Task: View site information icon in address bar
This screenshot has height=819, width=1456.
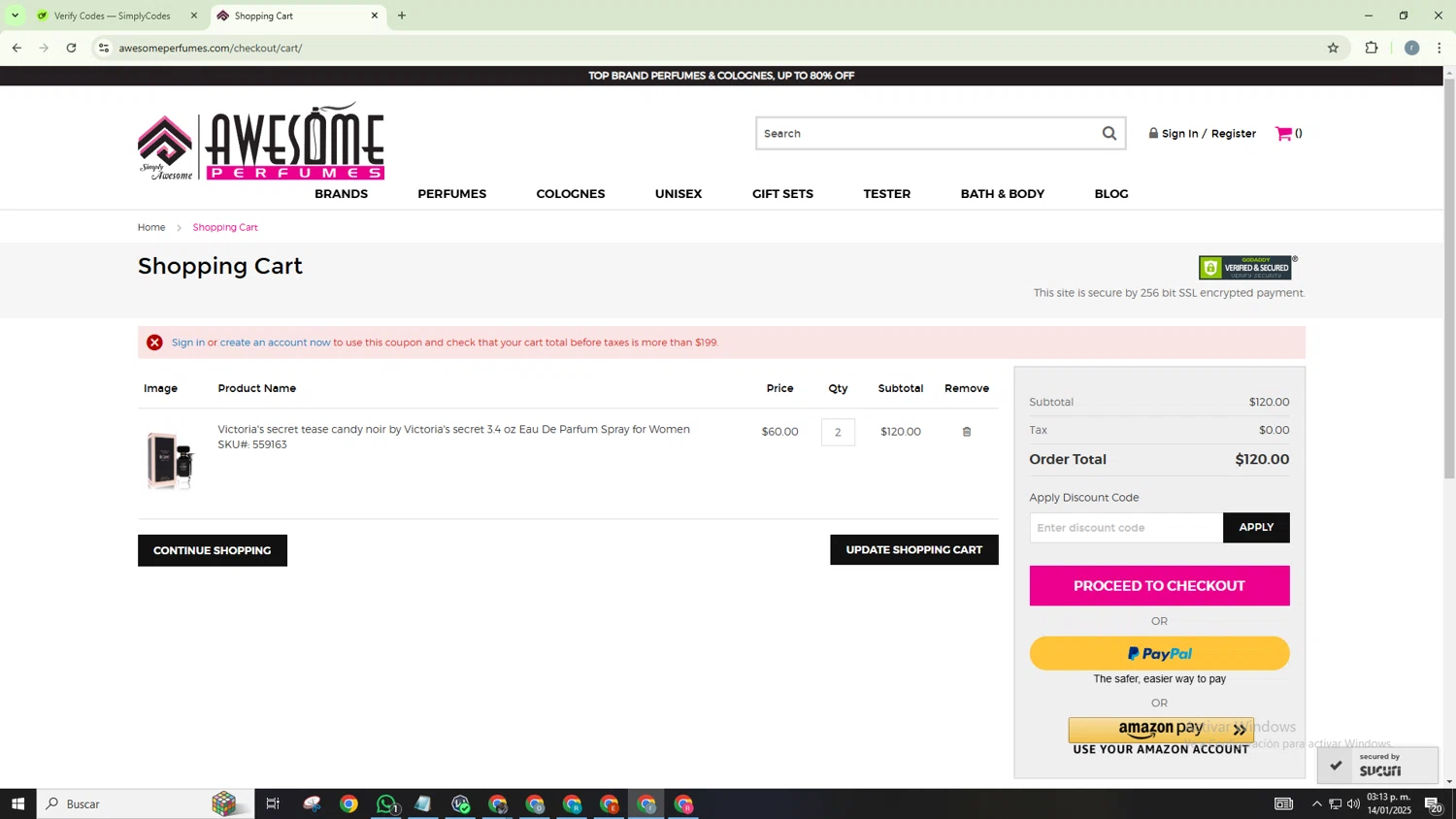Action: coord(104,48)
